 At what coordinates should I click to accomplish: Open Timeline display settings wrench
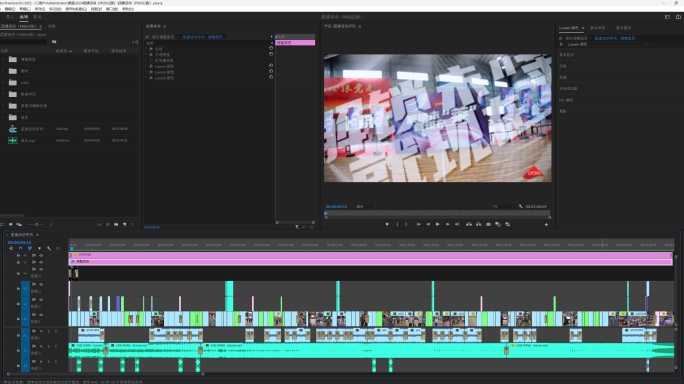point(49,248)
